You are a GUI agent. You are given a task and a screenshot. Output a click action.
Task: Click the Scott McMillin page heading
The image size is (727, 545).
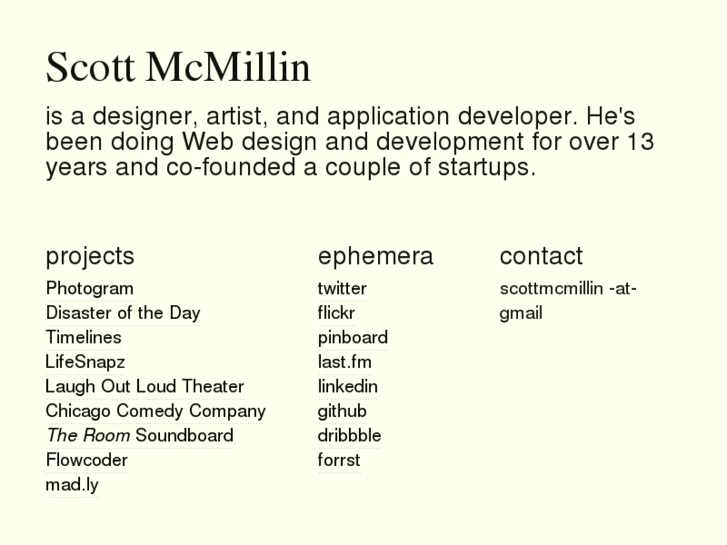[178, 68]
